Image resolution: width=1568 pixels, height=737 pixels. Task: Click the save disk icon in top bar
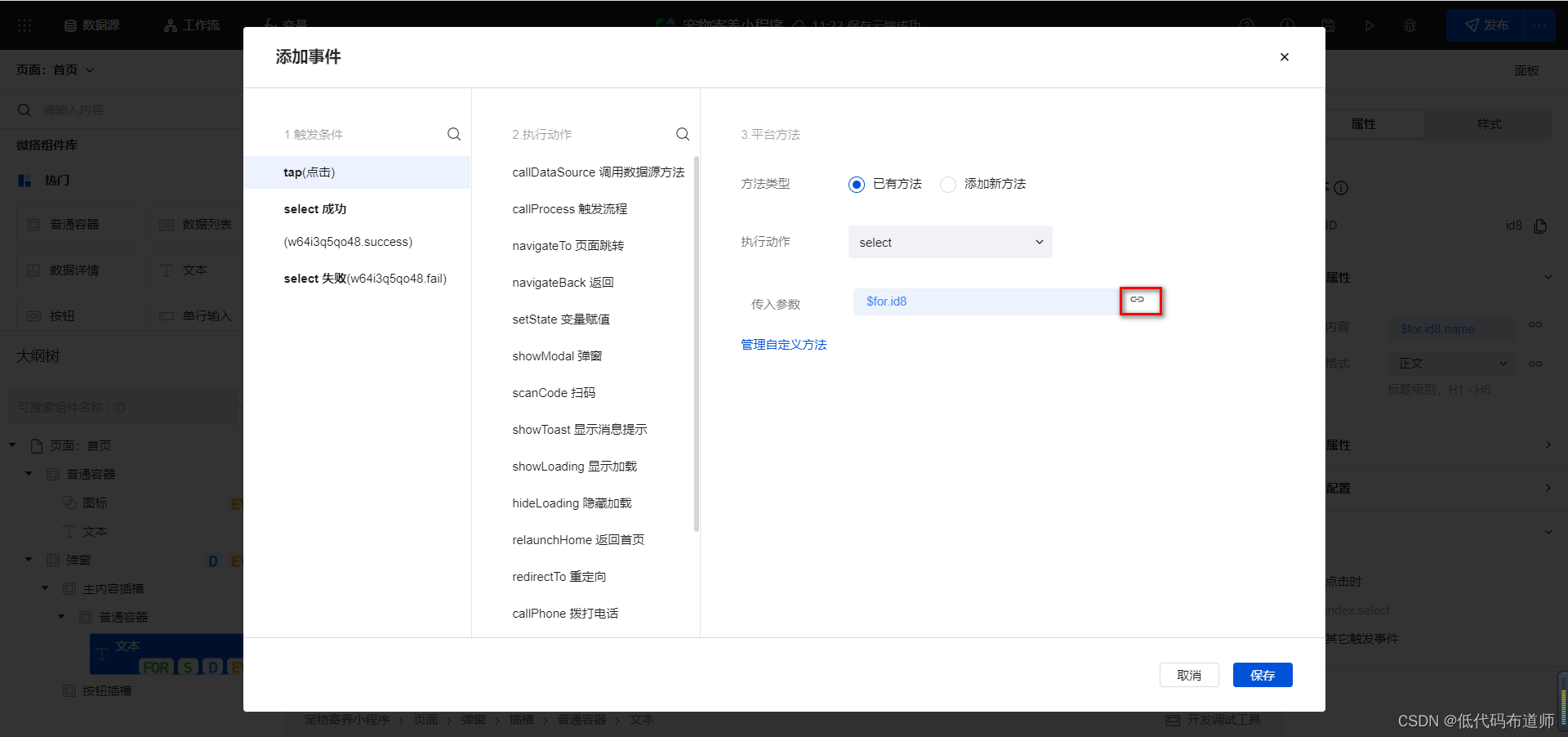point(1329,25)
